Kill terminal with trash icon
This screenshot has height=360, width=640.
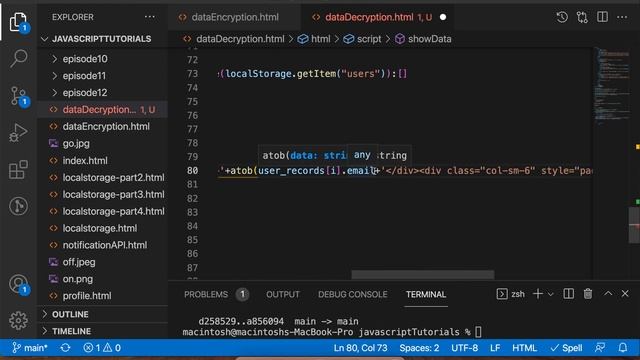(588, 294)
